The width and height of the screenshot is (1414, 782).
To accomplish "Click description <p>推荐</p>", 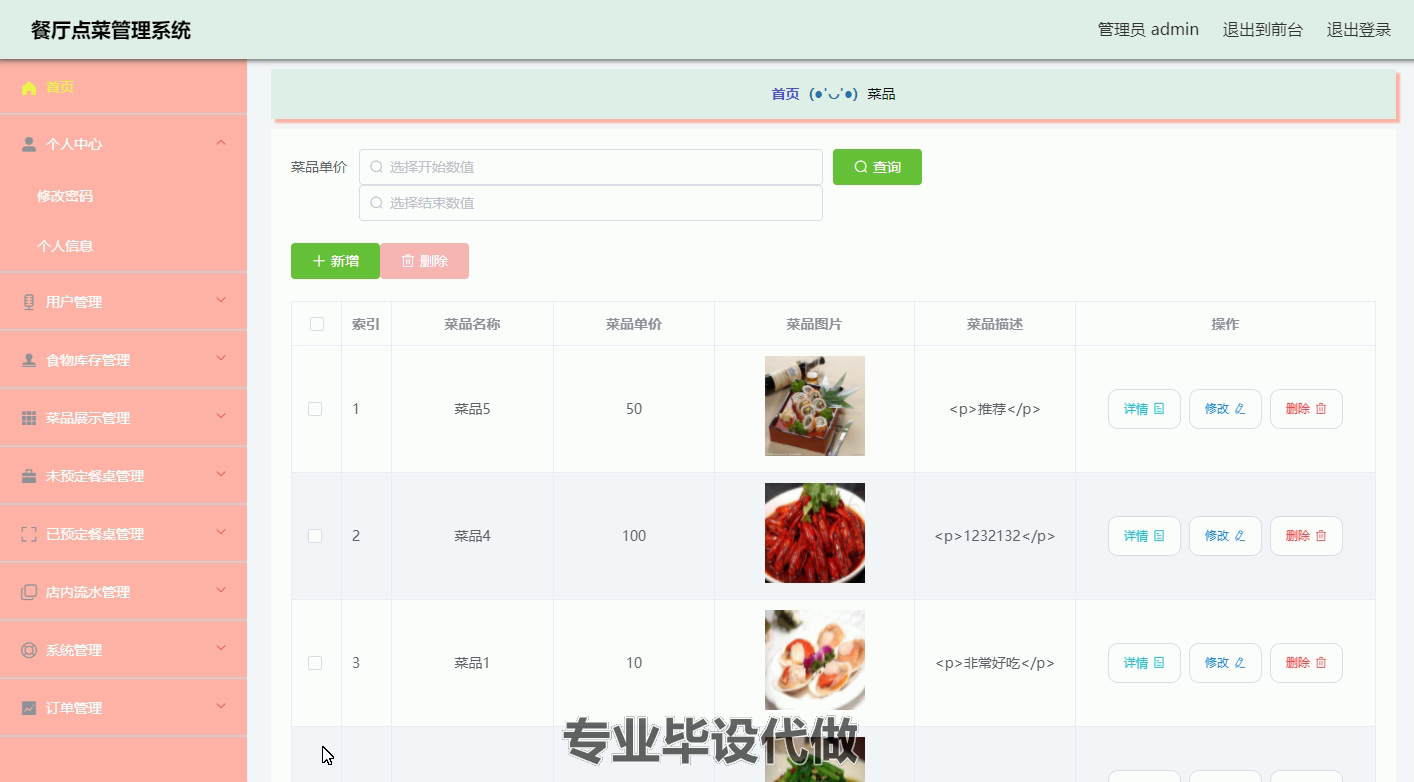I will tap(995, 409).
